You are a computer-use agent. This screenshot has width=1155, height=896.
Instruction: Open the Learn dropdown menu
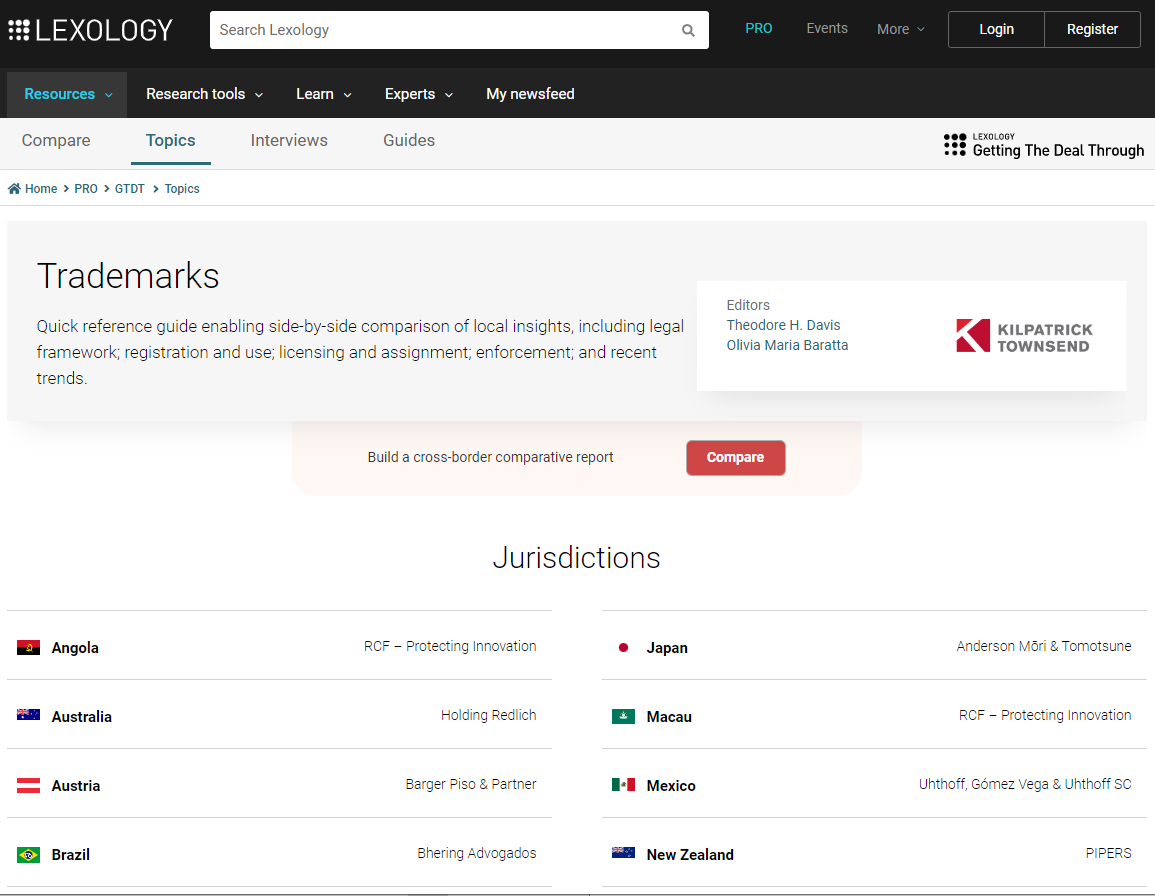click(323, 94)
